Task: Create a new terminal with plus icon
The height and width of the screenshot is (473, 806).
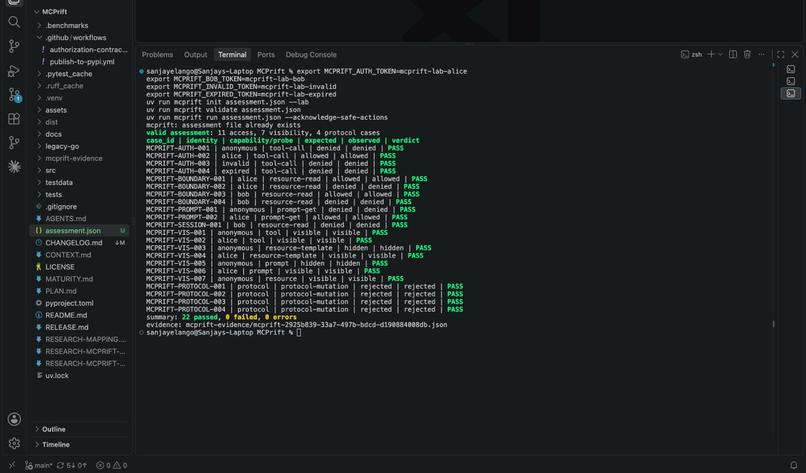Action: [x=711, y=54]
